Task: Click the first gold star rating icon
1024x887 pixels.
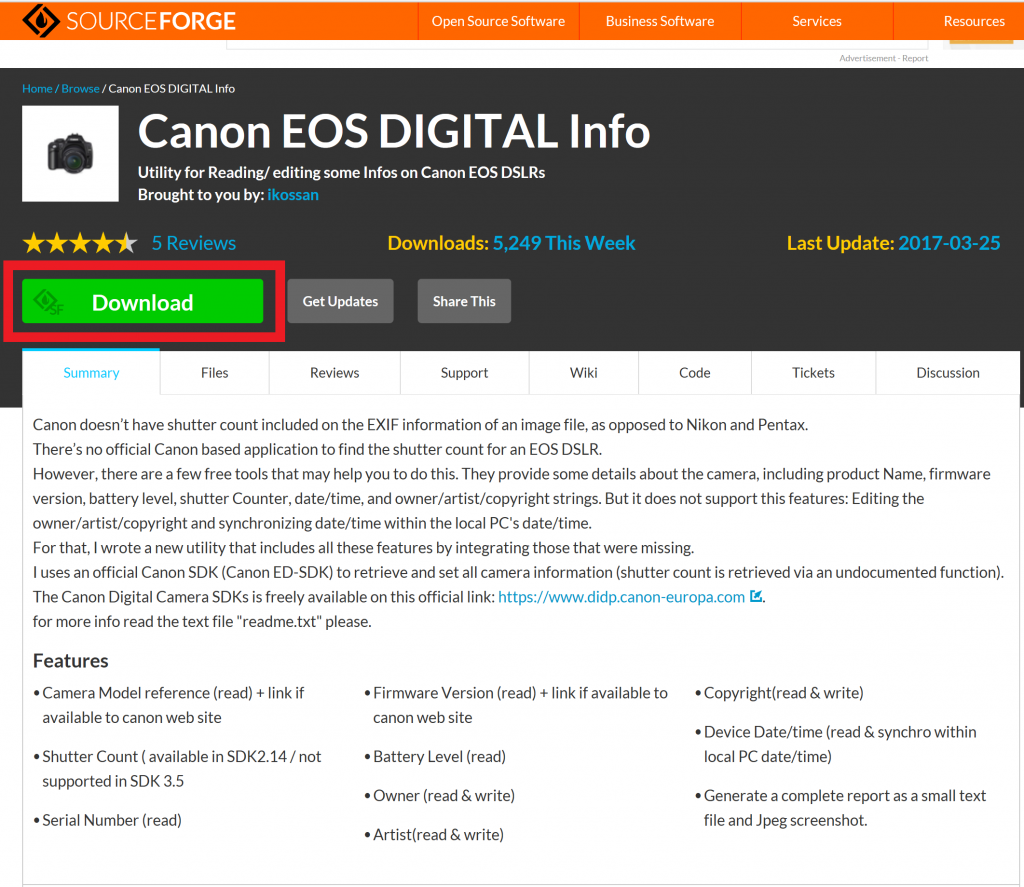Action: point(33,242)
